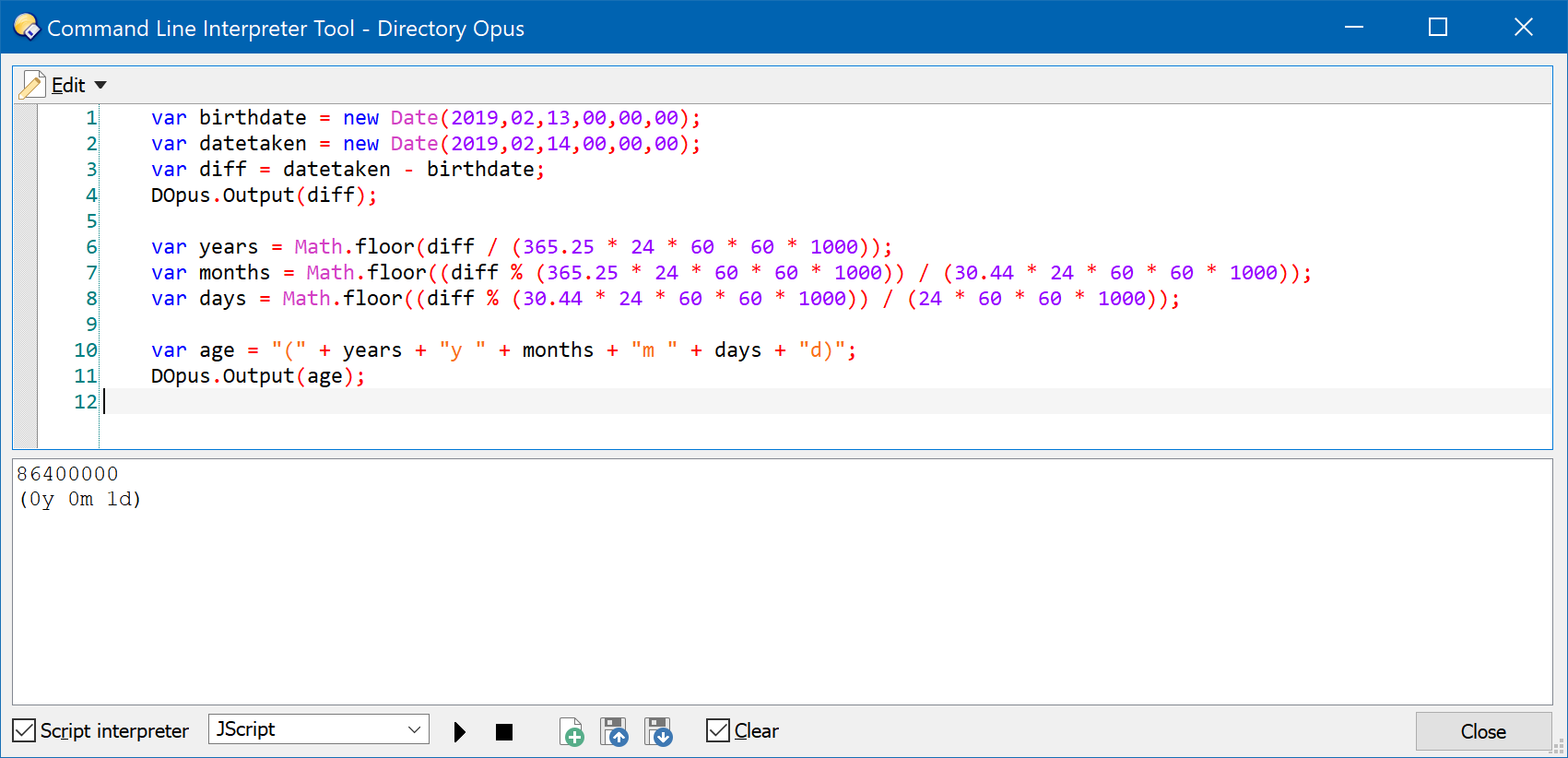Click the output line 86400000
1568x758 pixels.
click(x=68, y=474)
